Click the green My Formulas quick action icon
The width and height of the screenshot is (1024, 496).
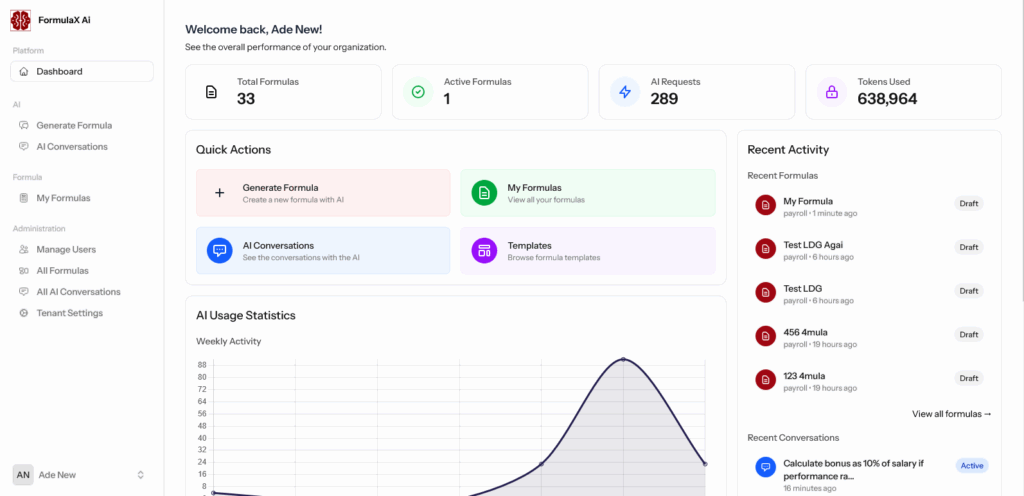point(484,193)
